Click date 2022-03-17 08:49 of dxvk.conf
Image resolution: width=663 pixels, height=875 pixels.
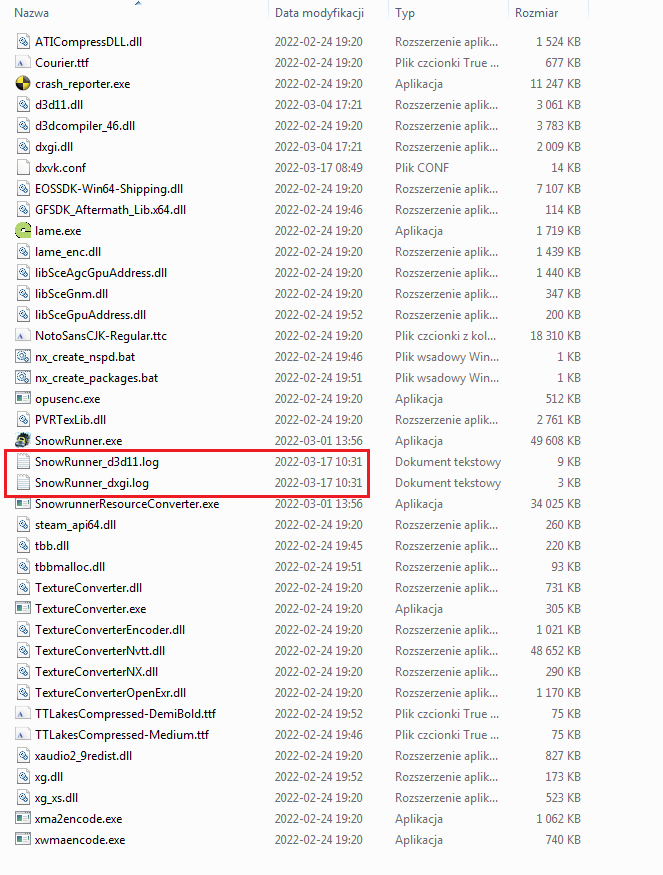tap(319, 167)
